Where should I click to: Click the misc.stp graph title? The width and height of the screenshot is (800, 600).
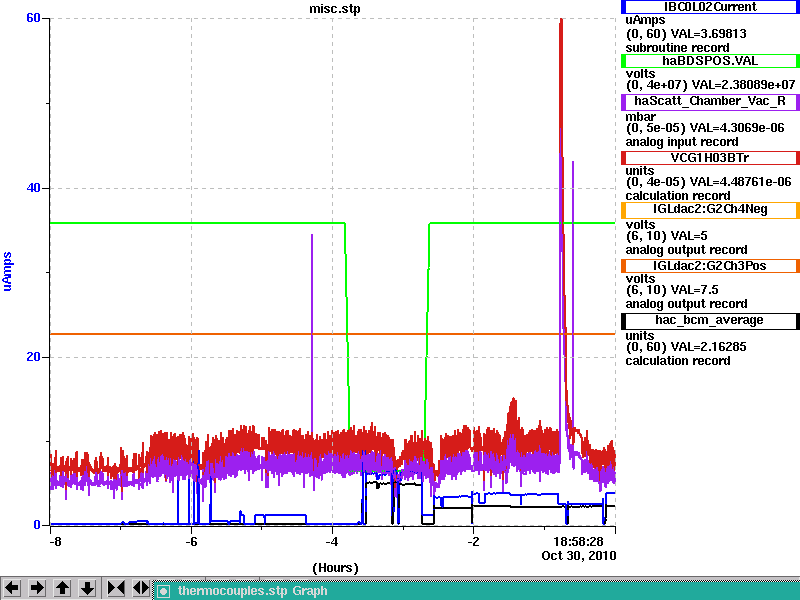tap(335, 9)
